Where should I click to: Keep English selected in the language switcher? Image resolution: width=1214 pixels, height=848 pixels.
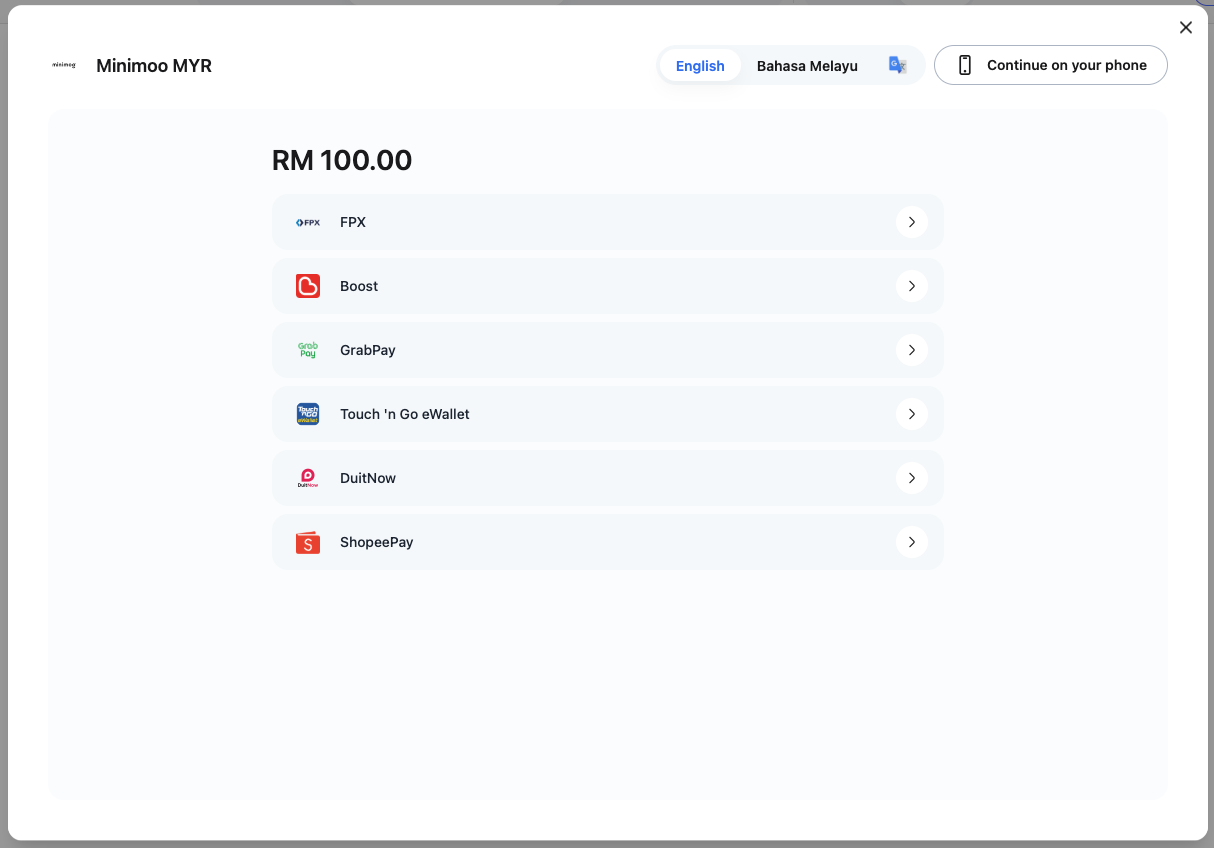[x=700, y=65]
